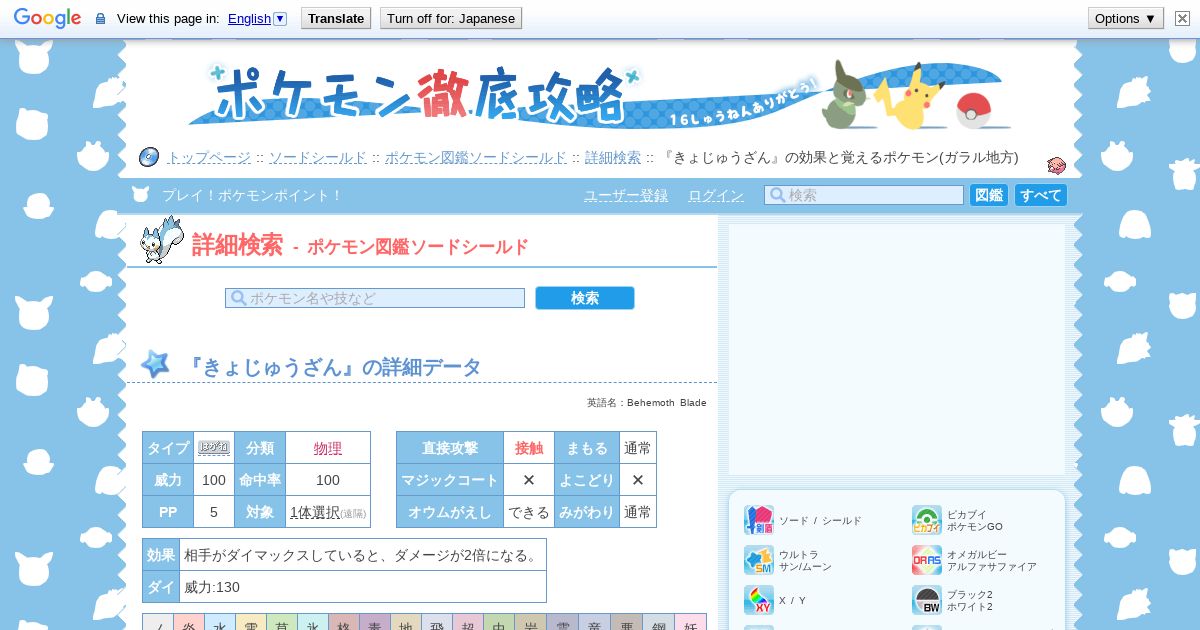
Task: Click Turn off for: Japanese
Action: pyautogui.click(x=451, y=18)
